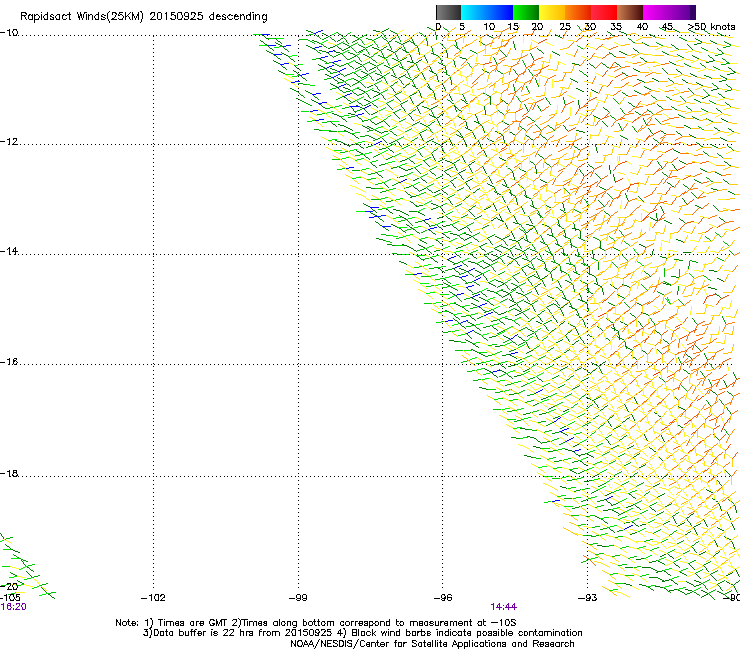Viewport: 740px width, 650px height.
Task: Click the note line starting 'Note: 1) Times are GMT'
Action: (x=316, y=623)
